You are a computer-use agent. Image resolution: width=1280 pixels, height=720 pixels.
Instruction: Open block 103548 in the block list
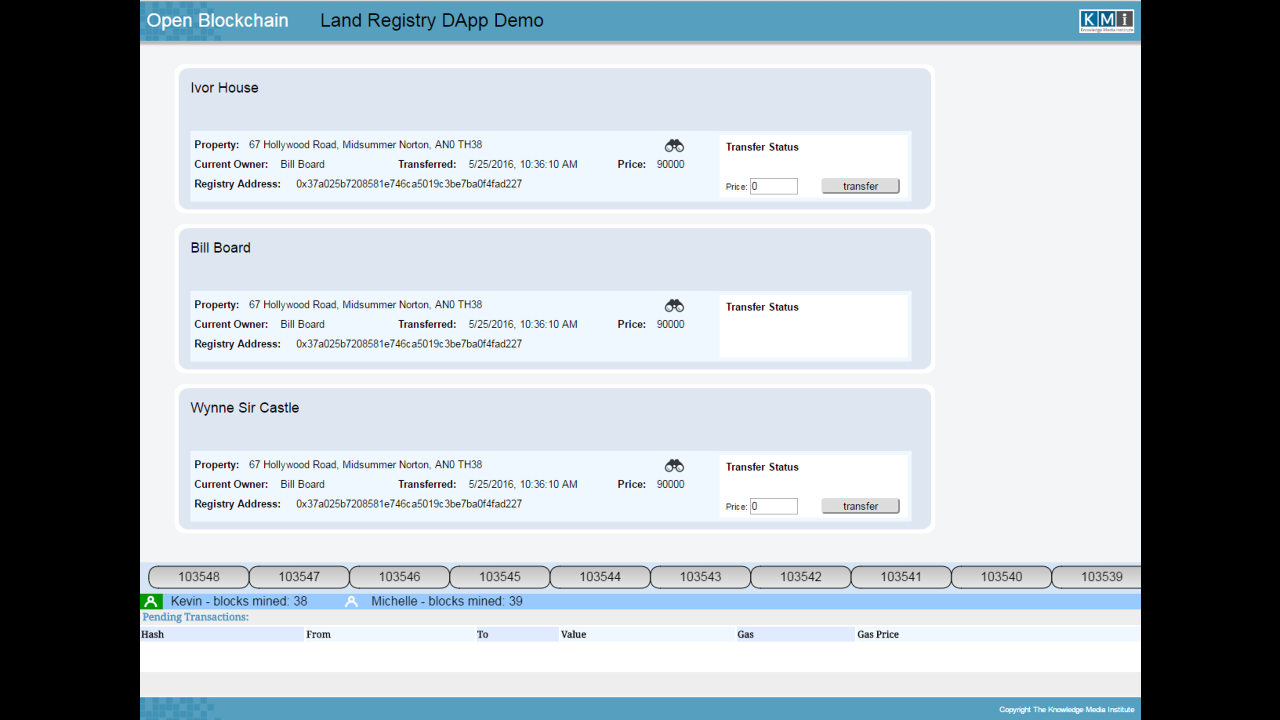point(199,576)
